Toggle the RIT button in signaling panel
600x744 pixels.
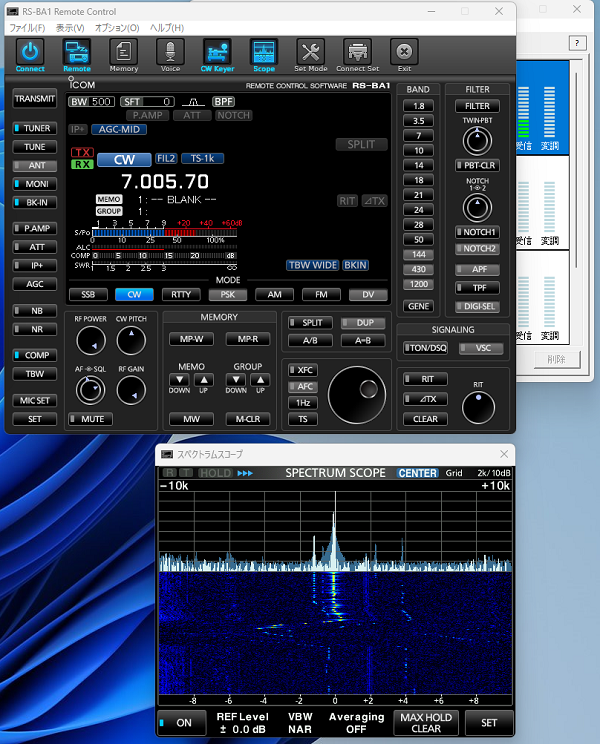click(x=425, y=379)
